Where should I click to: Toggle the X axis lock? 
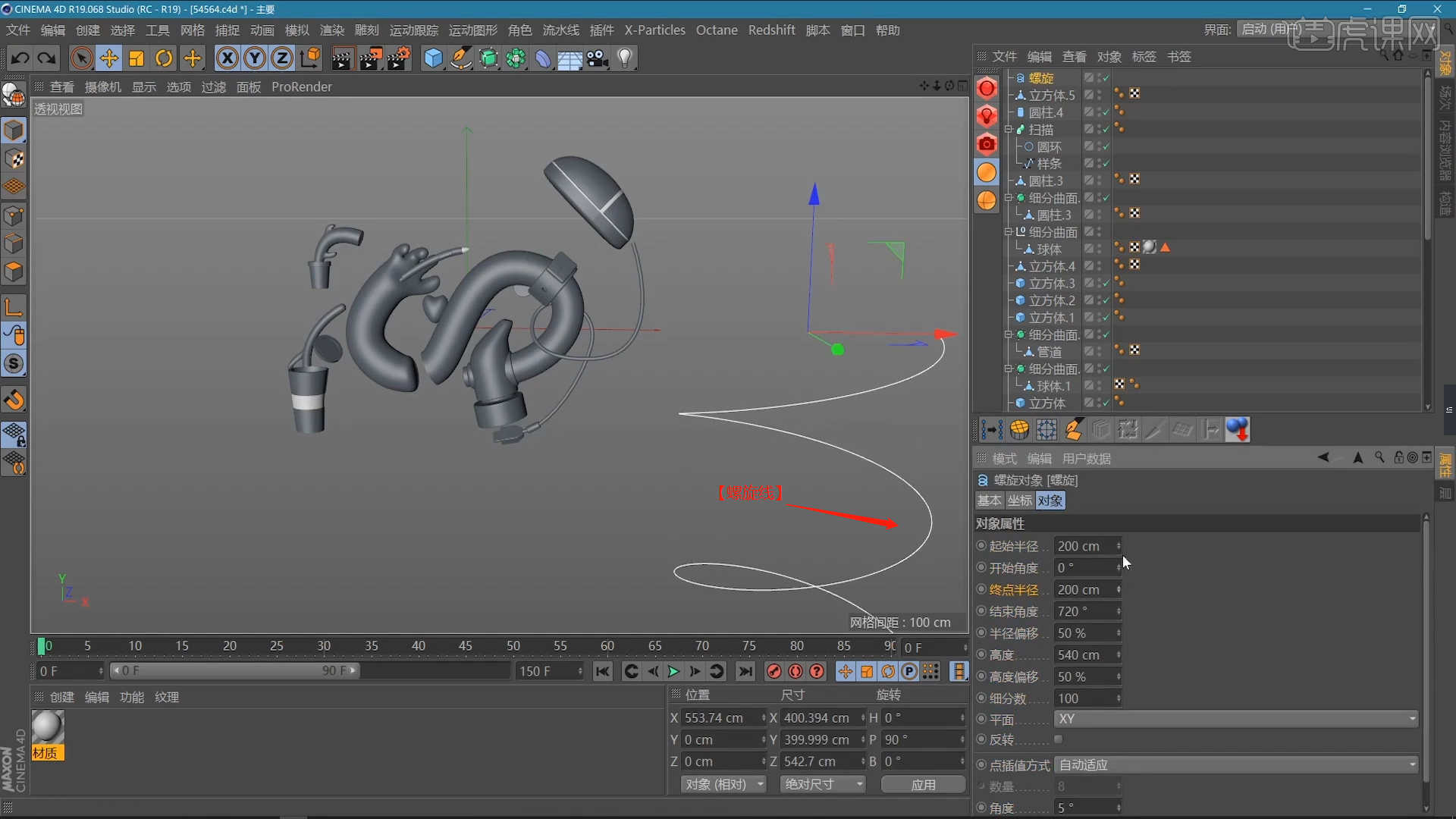point(227,58)
